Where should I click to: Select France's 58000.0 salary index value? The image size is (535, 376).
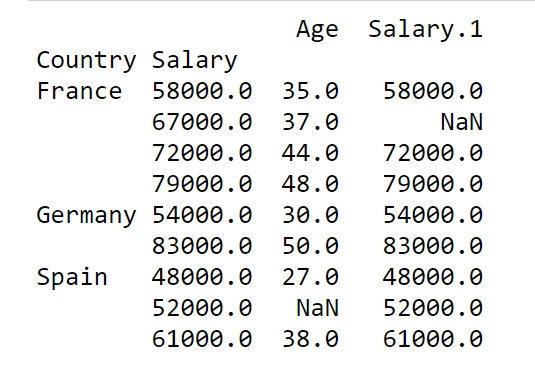tap(202, 91)
